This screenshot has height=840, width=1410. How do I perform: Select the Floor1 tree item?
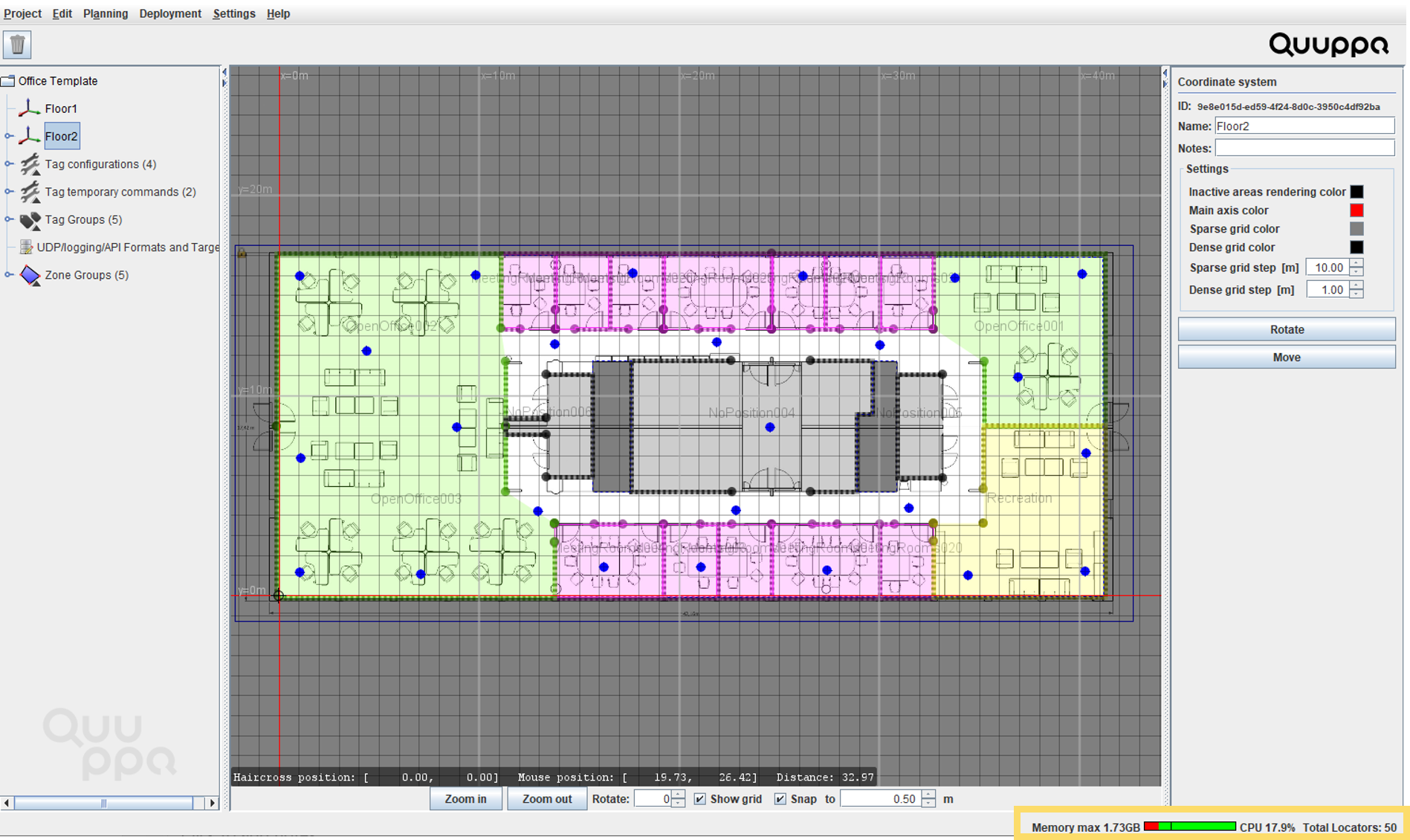61,109
